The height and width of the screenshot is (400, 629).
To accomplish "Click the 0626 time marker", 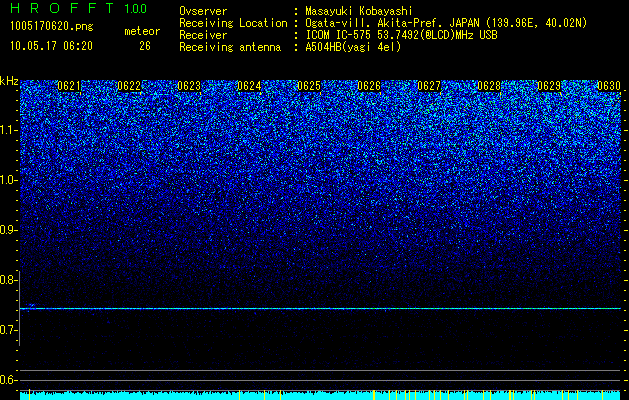I will tap(369, 86).
